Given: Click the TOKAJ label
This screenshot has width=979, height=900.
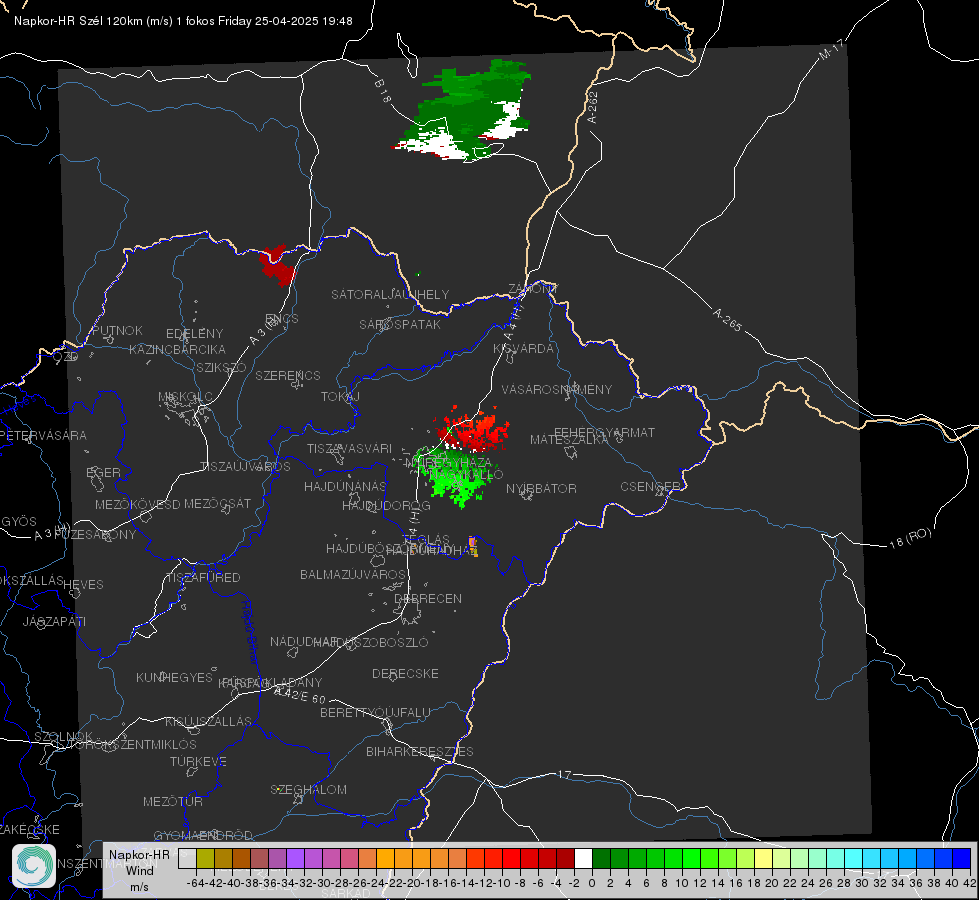Looking at the screenshot, I should (340, 397).
